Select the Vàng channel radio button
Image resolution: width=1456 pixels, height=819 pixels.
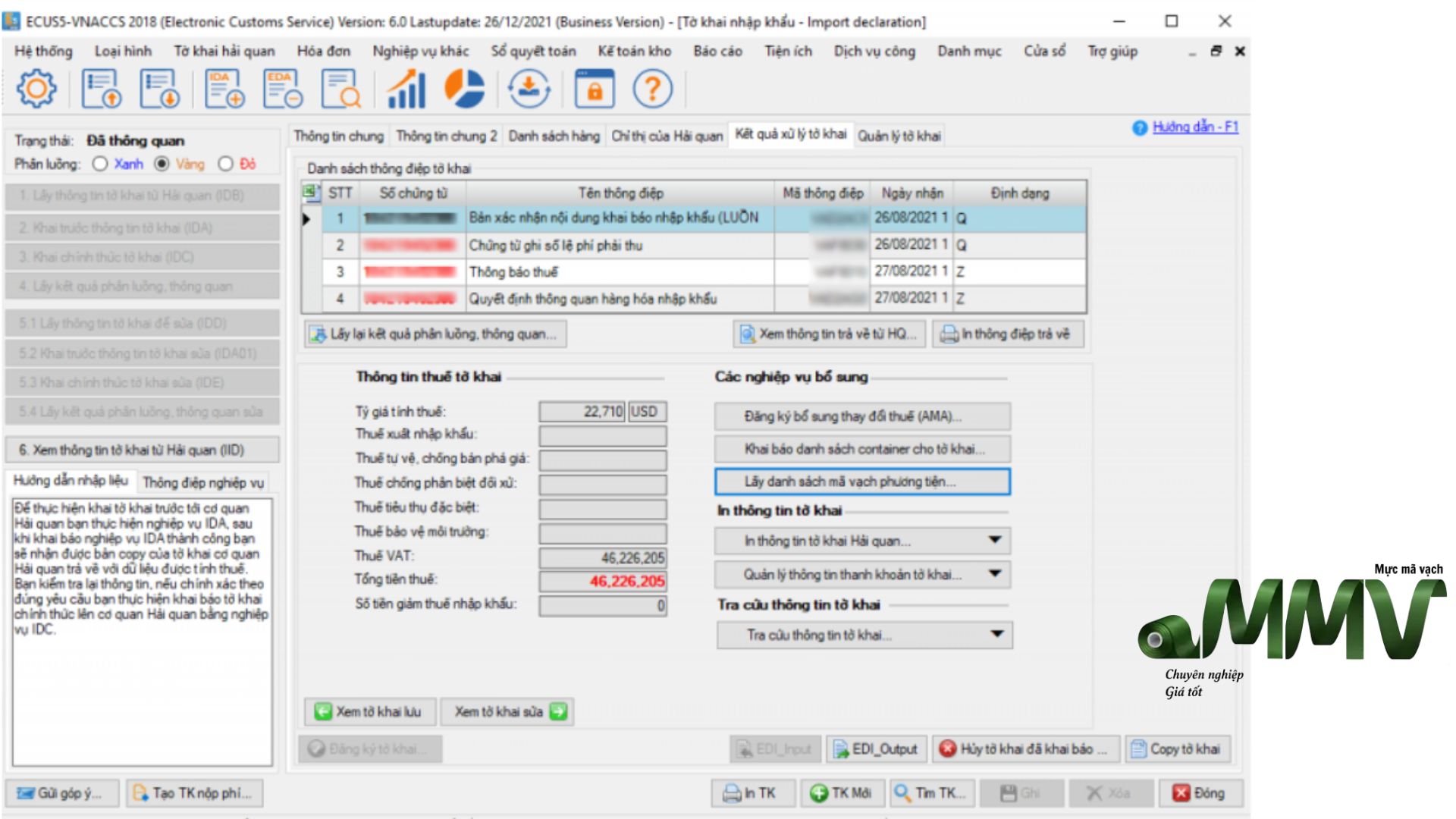tap(162, 164)
